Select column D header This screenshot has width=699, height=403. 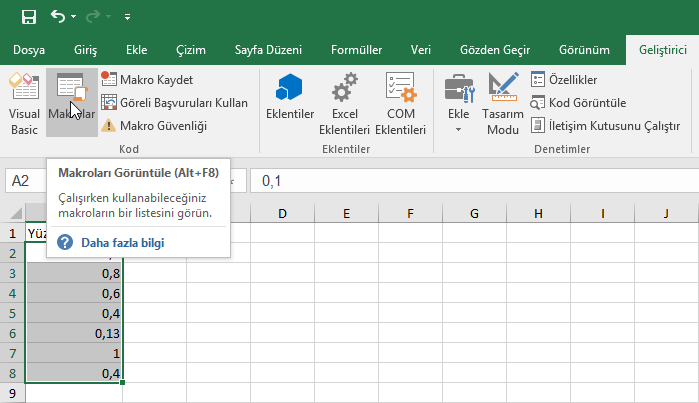[282, 214]
